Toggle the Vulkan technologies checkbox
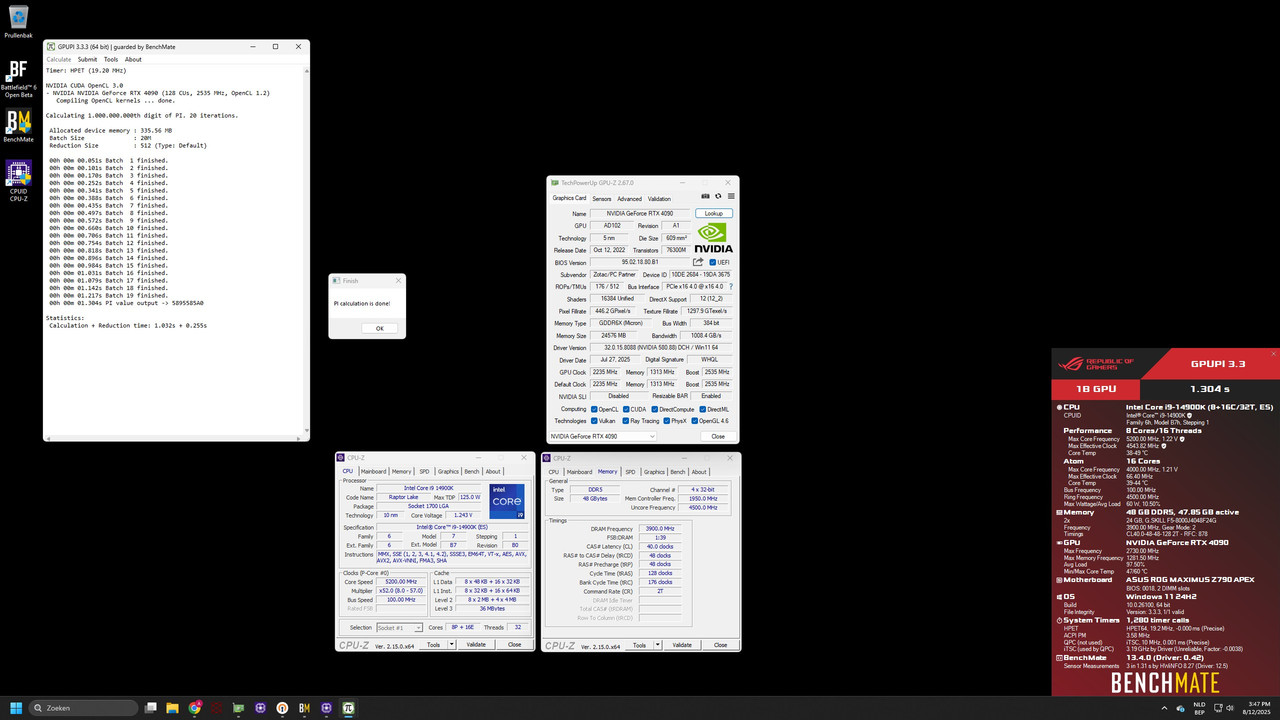The image size is (1280, 720). pyautogui.click(x=595, y=421)
